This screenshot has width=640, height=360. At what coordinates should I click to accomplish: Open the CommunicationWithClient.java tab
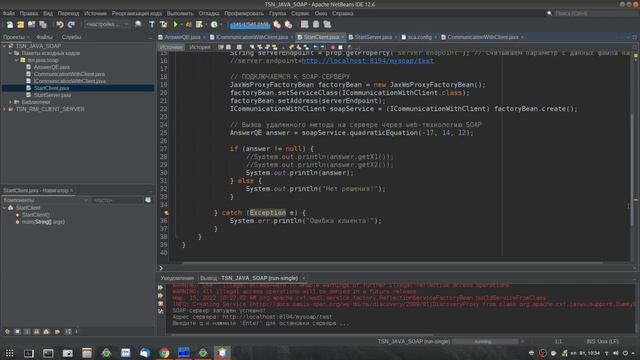[x=482, y=37]
